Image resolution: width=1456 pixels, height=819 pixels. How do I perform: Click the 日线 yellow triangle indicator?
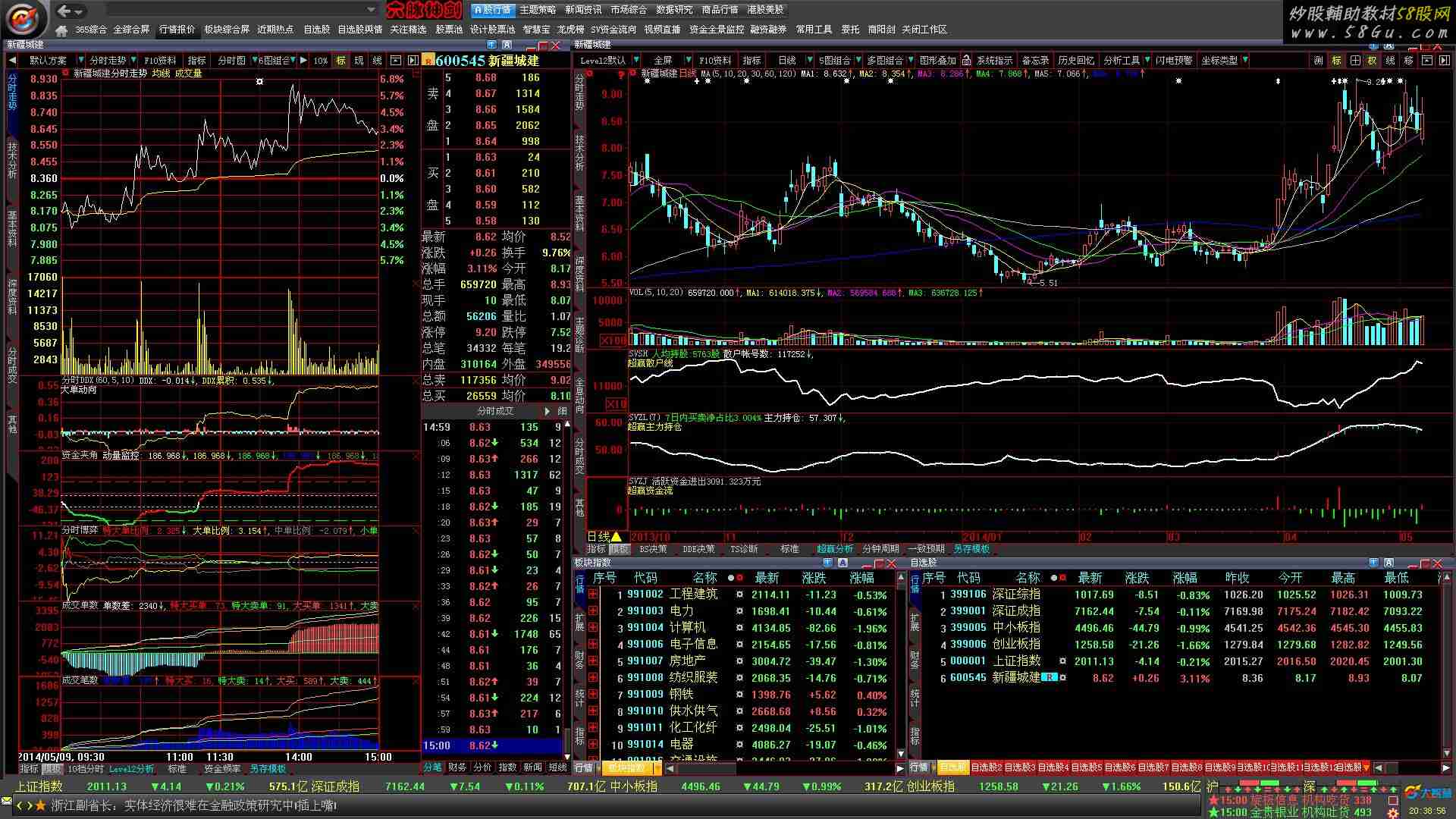[616, 537]
